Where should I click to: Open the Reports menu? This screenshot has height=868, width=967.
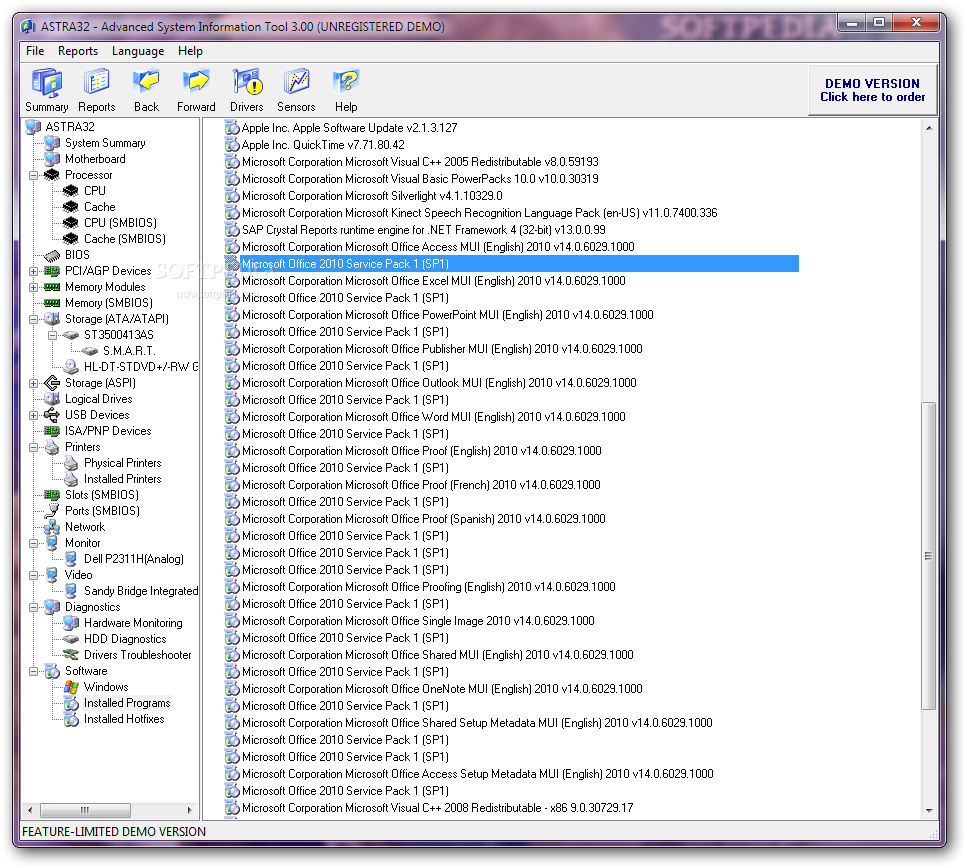(78, 51)
